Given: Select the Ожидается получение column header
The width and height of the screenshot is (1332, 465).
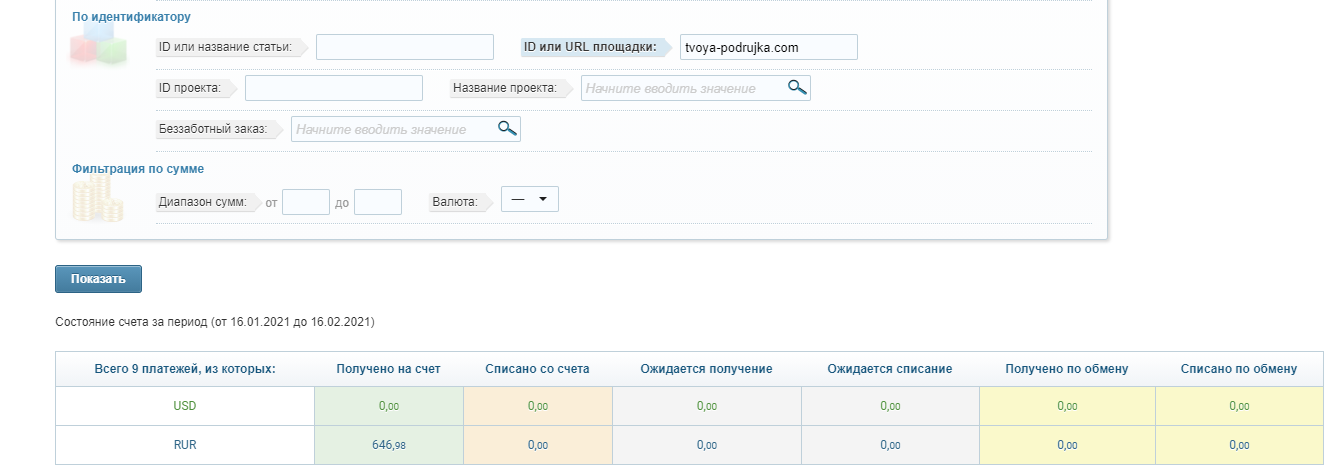Looking at the screenshot, I should click(706, 369).
